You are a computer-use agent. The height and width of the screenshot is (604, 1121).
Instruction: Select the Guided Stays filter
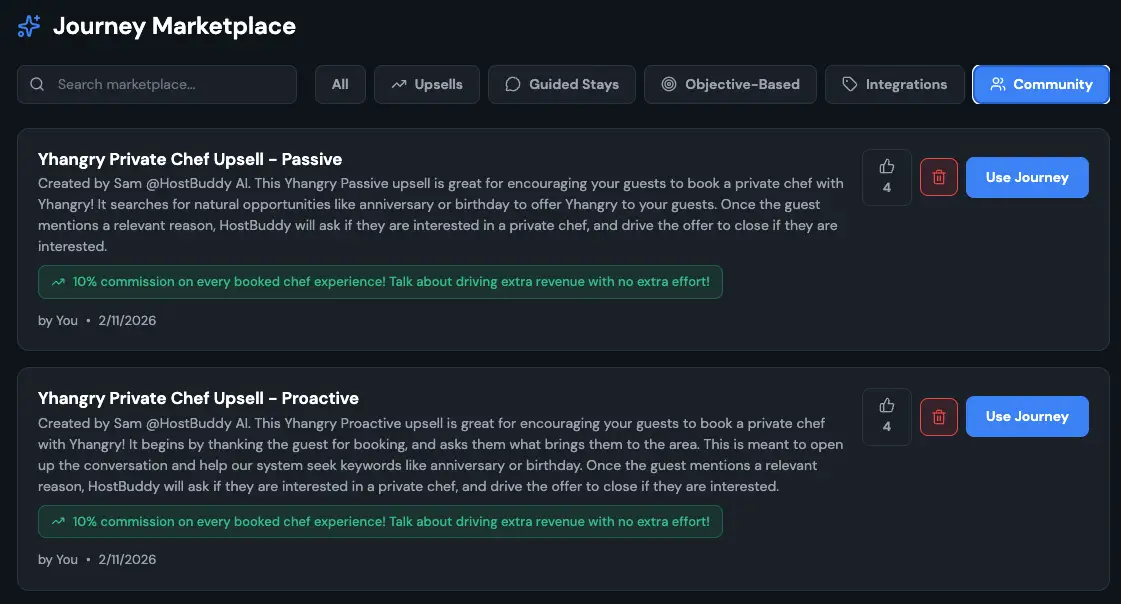tap(562, 84)
